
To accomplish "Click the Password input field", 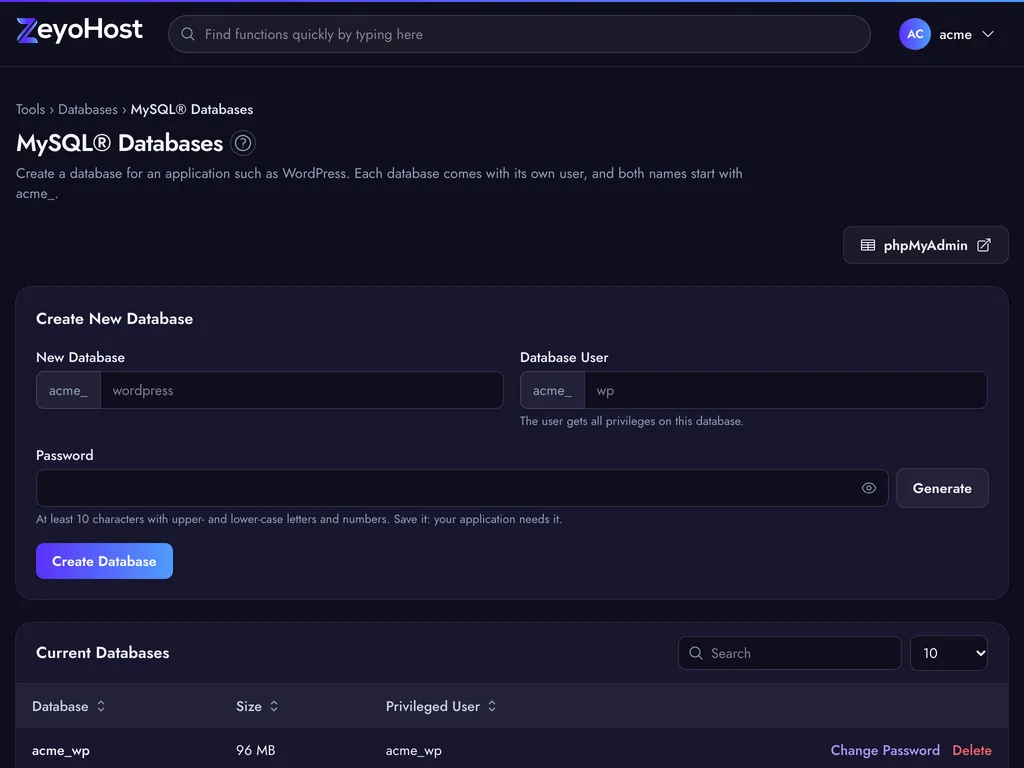I will (x=462, y=488).
